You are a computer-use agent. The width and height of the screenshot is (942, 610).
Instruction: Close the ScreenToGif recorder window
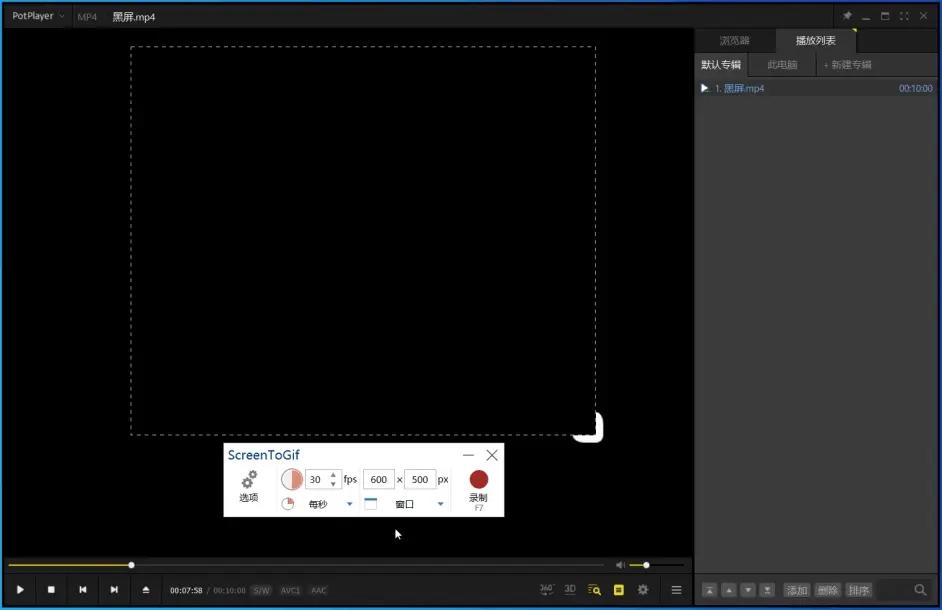pos(492,456)
